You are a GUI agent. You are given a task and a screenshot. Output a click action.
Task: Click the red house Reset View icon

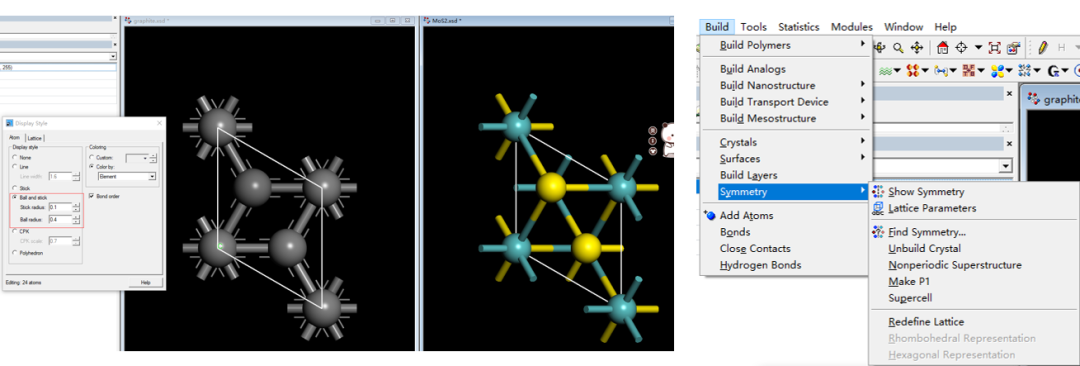point(943,48)
